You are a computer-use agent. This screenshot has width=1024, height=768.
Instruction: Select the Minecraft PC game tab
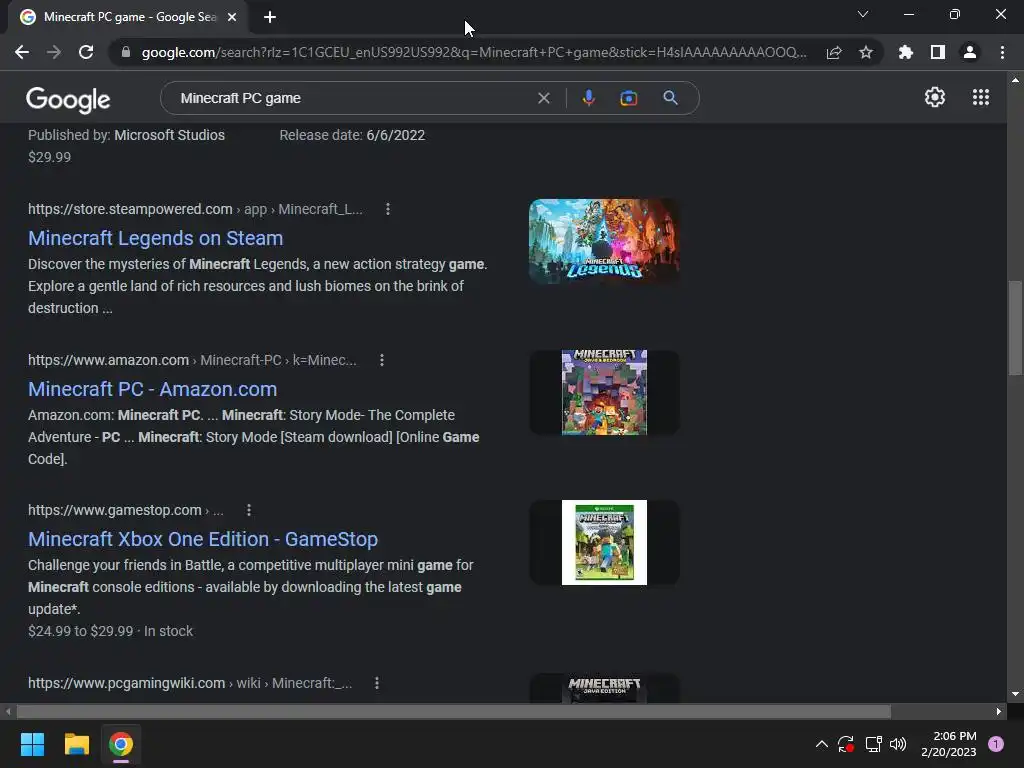(x=127, y=17)
